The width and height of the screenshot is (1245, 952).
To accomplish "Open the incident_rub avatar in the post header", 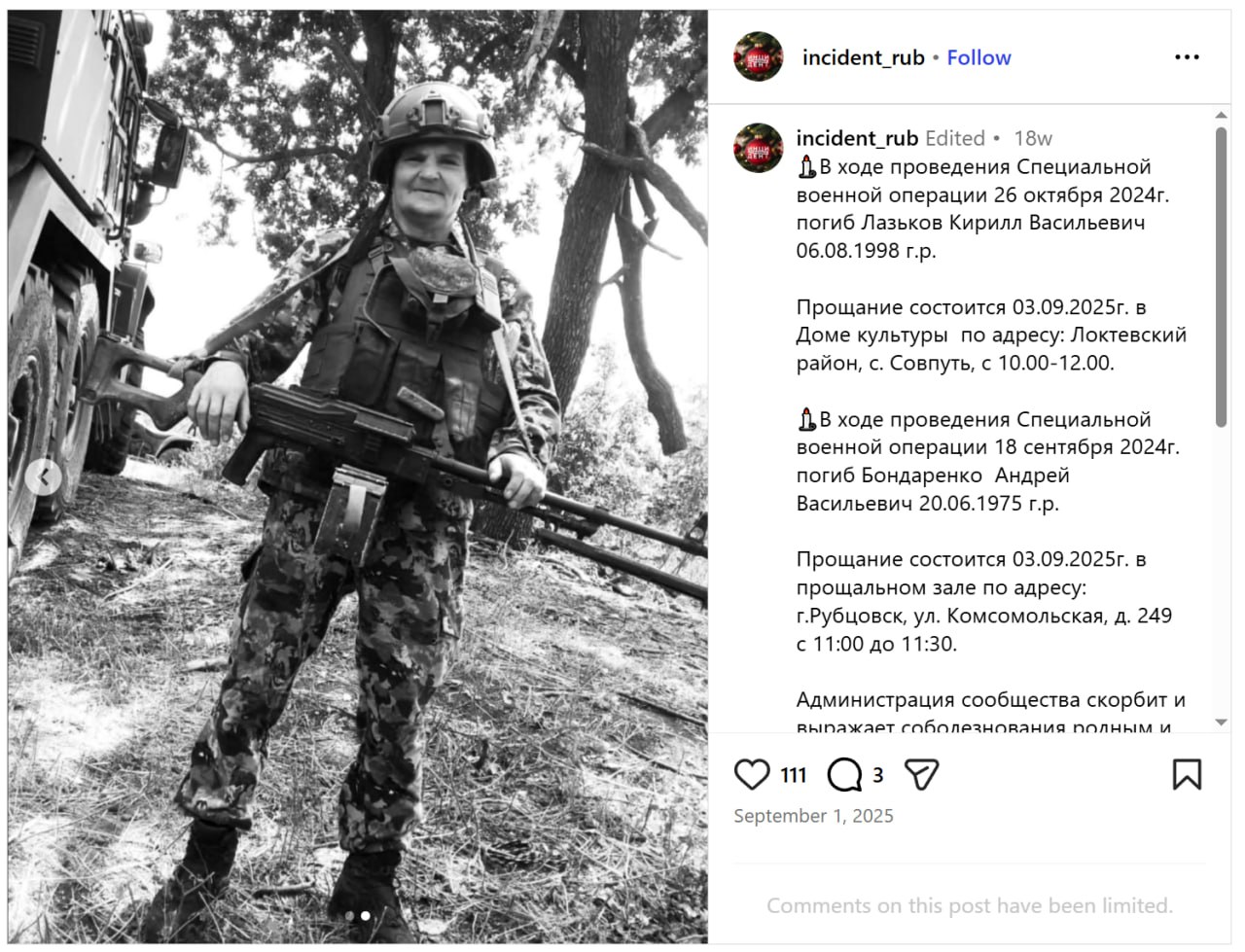I will tap(759, 57).
